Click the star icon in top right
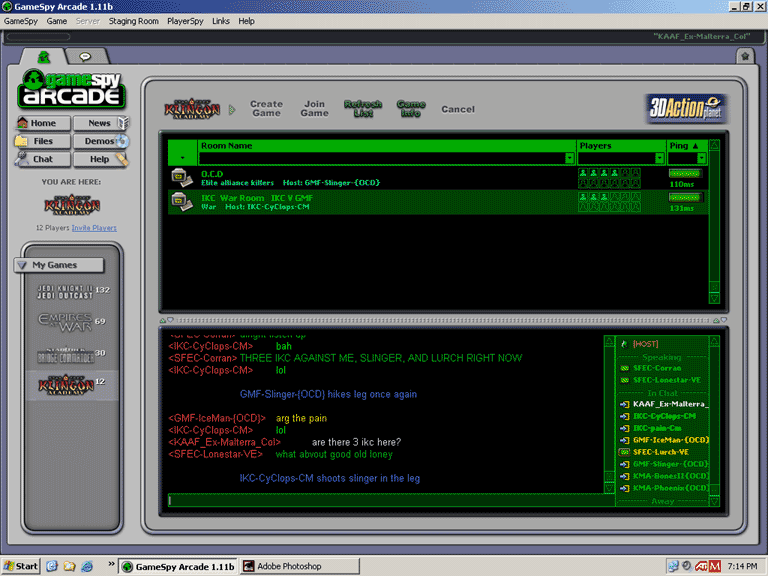The height and width of the screenshot is (576, 768). point(745,56)
